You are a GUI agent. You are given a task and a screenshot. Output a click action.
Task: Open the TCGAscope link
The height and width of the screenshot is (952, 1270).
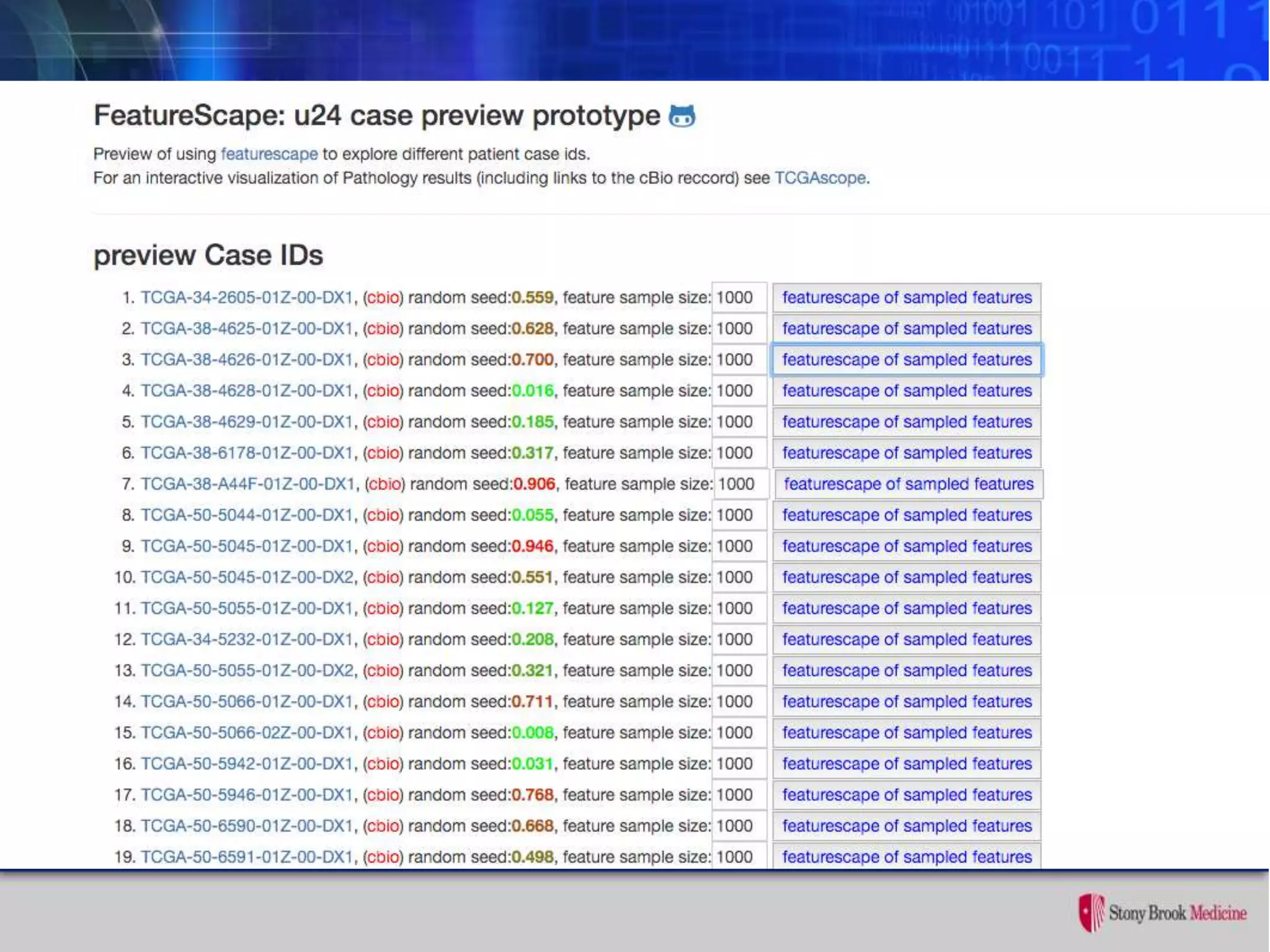(x=820, y=178)
